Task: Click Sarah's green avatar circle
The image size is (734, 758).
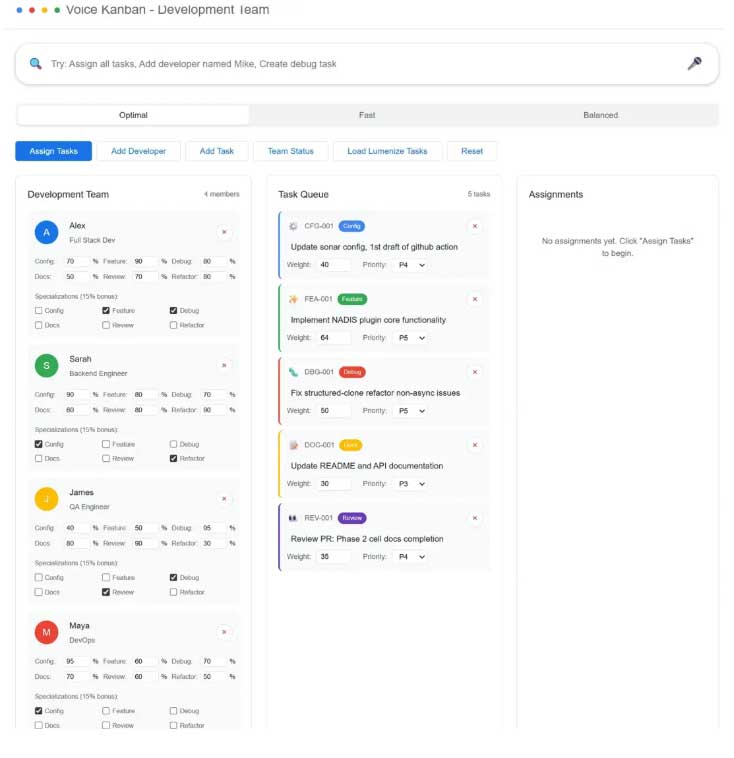Action: 46,366
